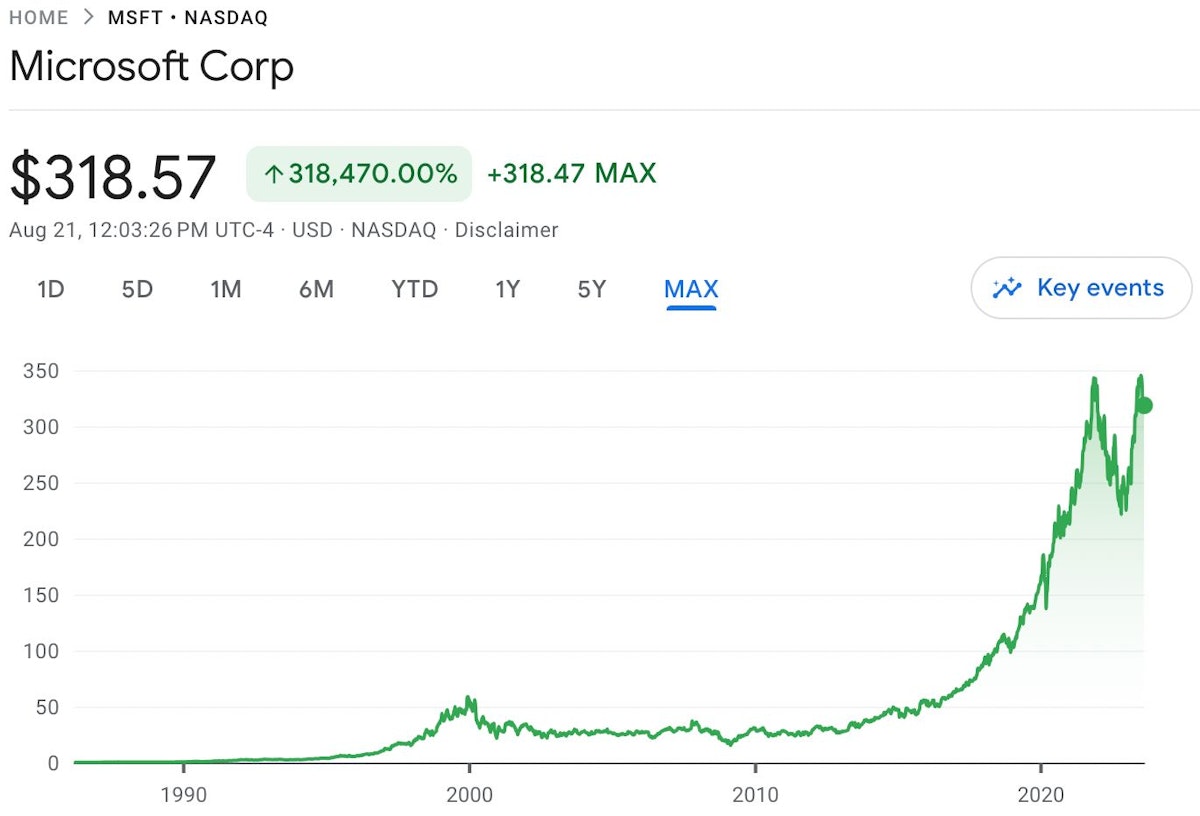Select the 5D time range

point(137,290)
